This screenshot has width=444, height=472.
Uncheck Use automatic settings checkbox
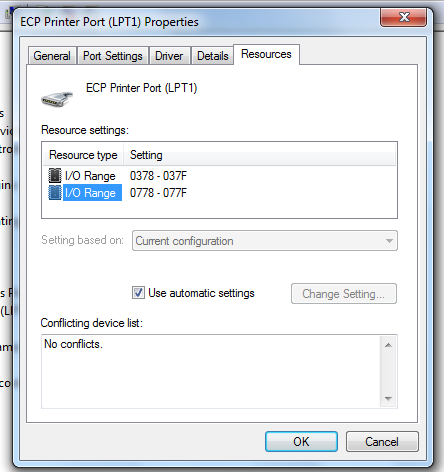pos(138,293)
